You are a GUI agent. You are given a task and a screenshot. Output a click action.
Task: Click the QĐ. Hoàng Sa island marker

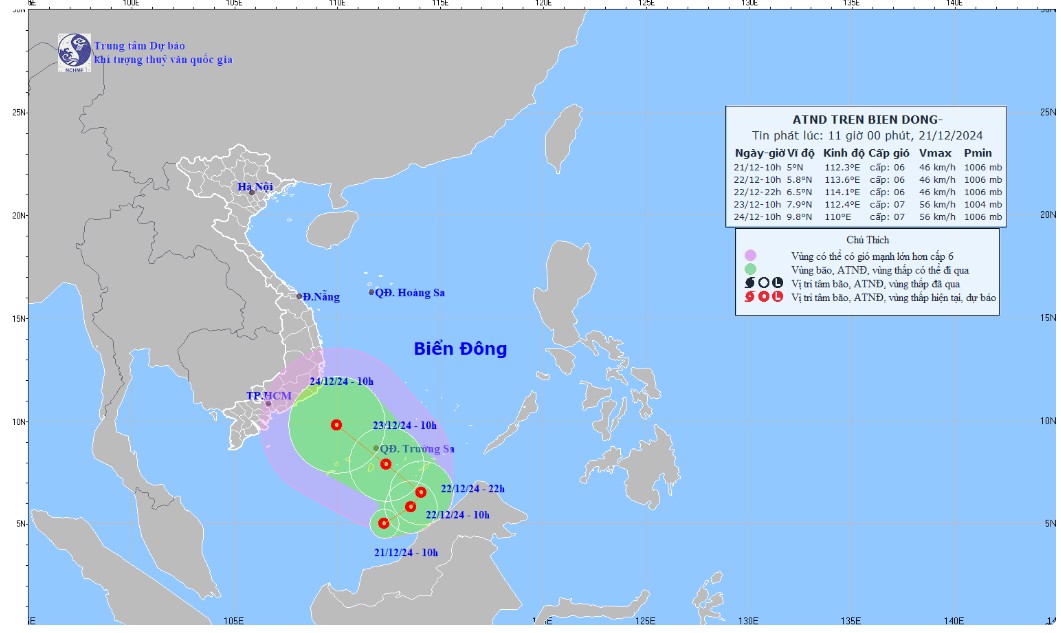click(371, 292)
